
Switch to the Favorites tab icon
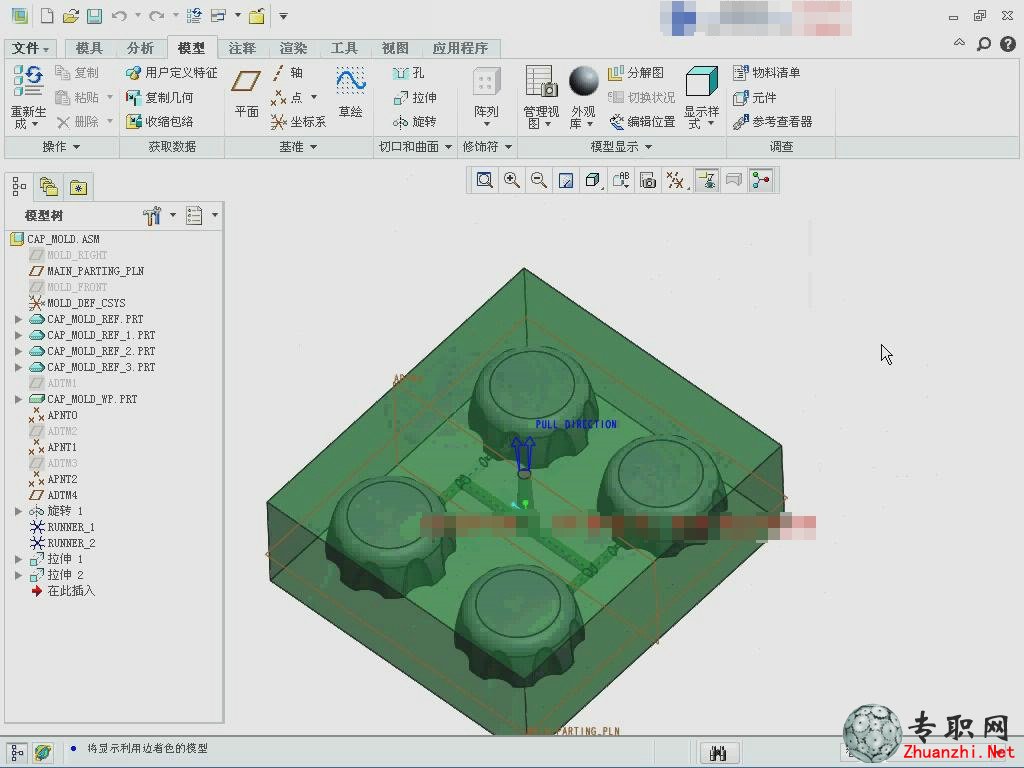click(78, 187)
